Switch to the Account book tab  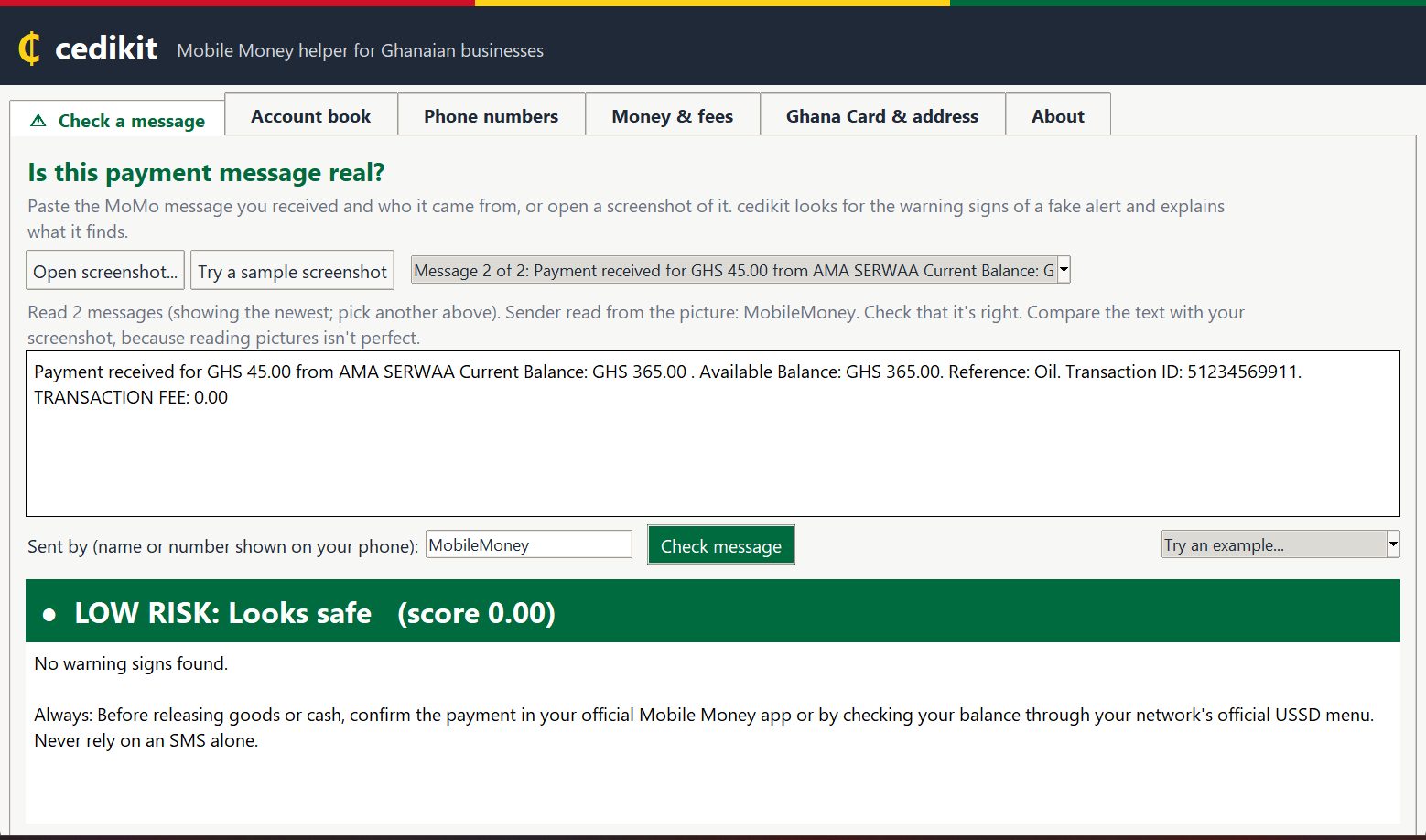click(311, 115)
